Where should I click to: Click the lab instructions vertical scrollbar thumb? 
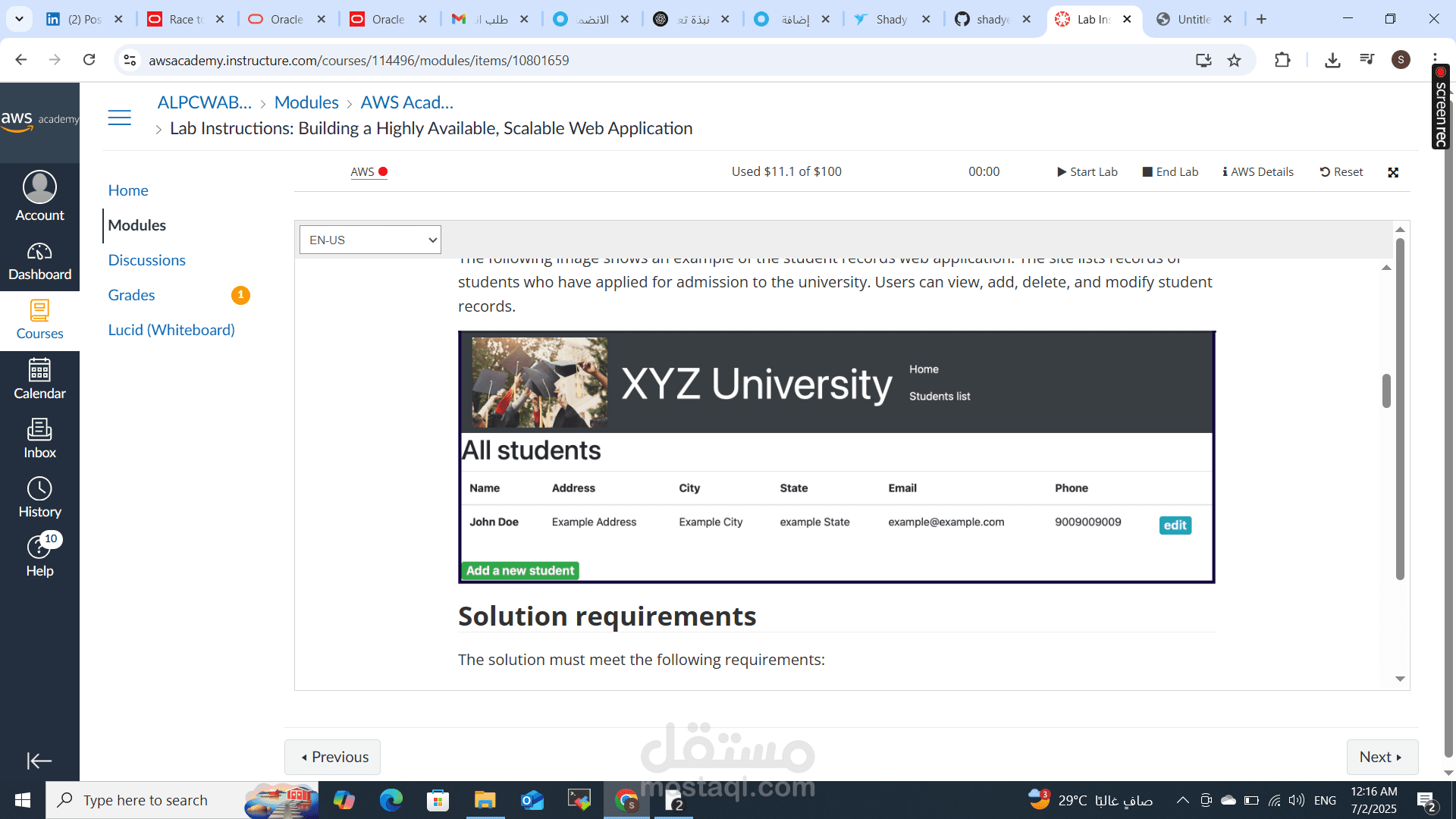coord(1400,409)
